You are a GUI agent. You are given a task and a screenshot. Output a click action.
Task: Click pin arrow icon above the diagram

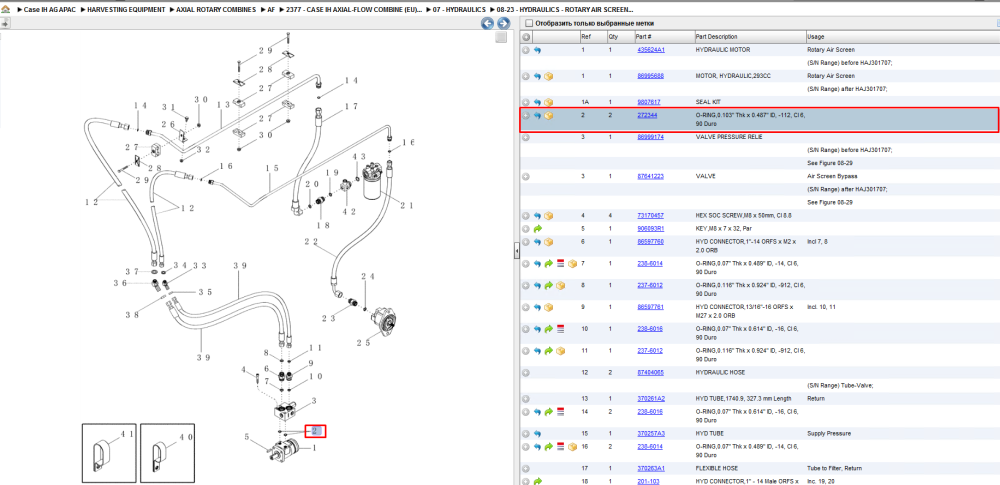click(x=4, y=24)
